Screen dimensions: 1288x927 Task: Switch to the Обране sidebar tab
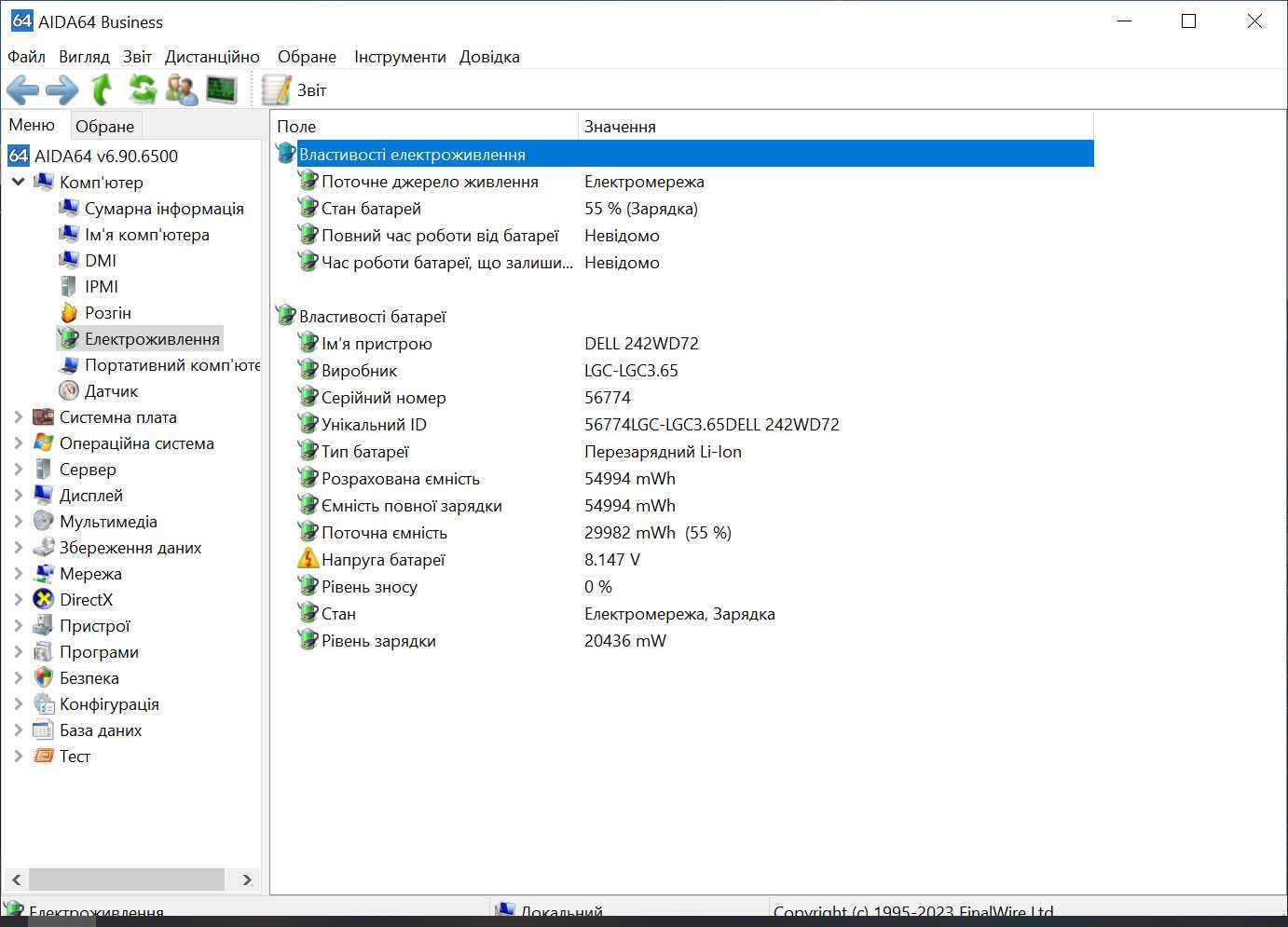tap(104, 127)
